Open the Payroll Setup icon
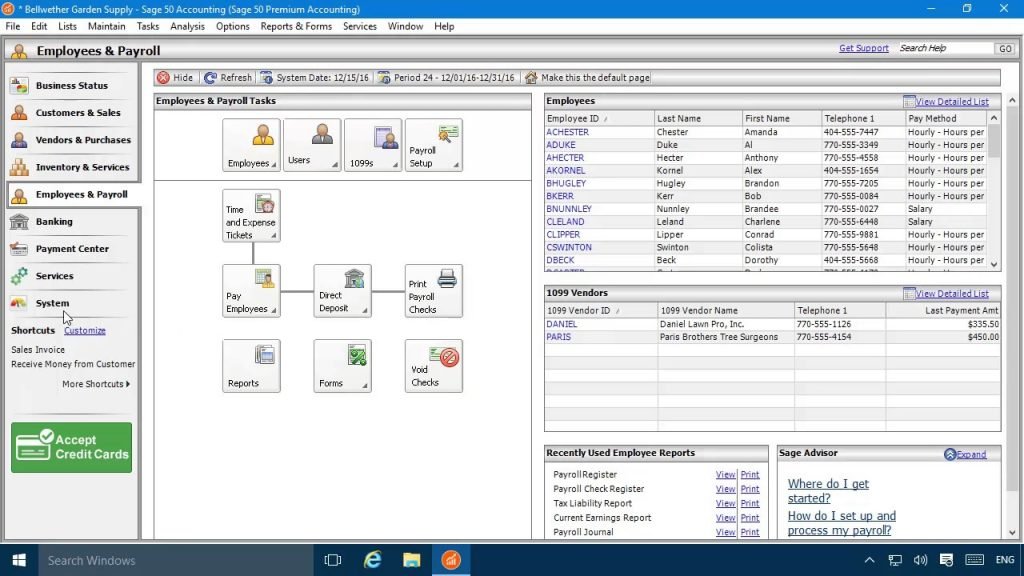 coord(434,145)
